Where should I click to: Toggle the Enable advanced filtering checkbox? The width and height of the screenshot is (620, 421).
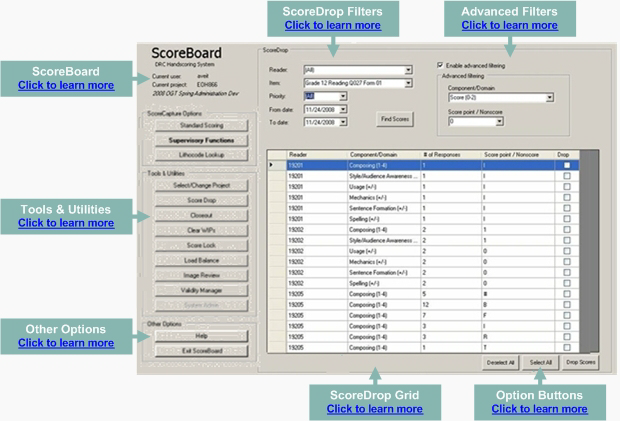[443, 64]
